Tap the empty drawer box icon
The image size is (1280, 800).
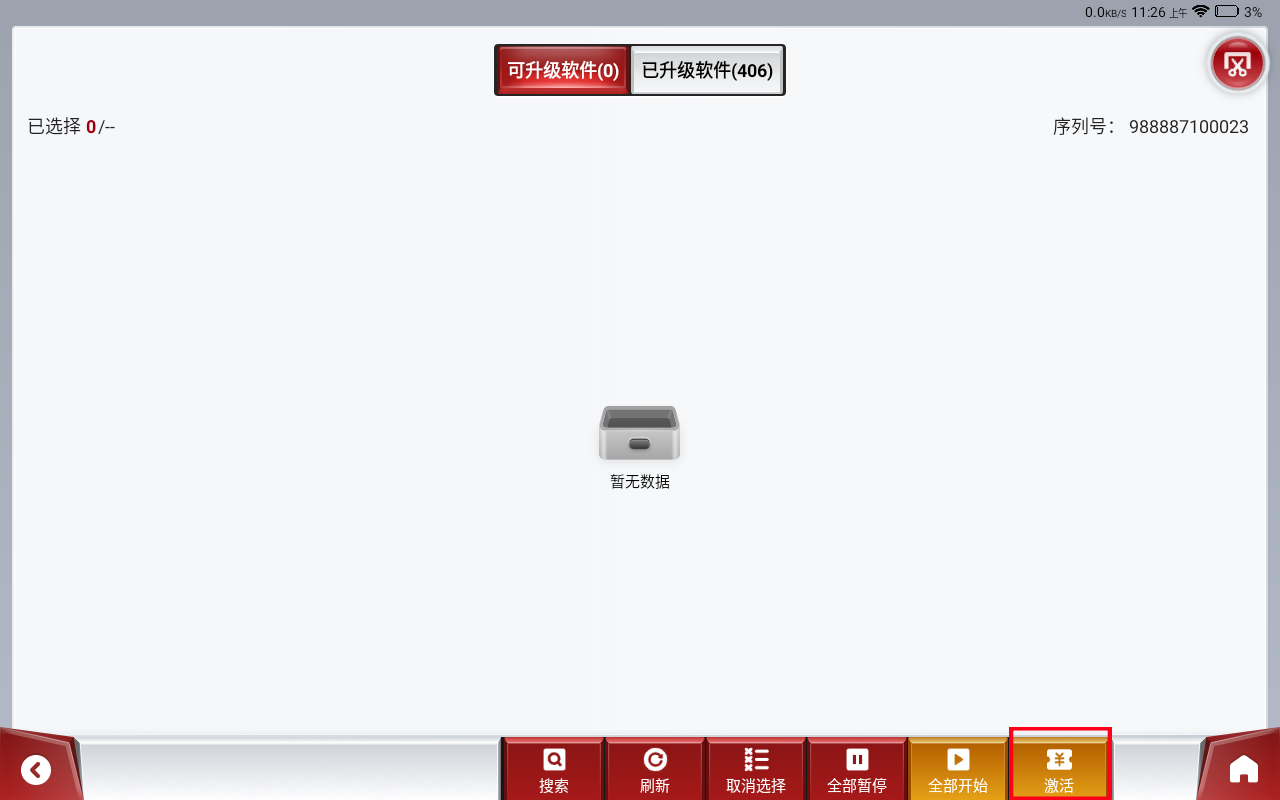pos(640,433)
